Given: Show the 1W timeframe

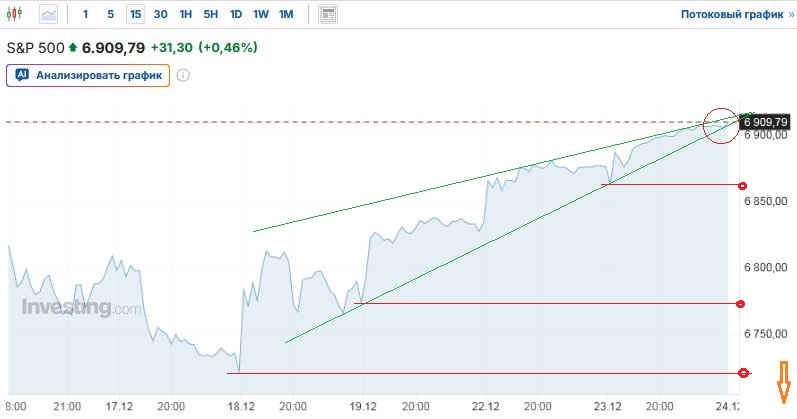Looking at the screenshot, I should (x=260, y=15).
